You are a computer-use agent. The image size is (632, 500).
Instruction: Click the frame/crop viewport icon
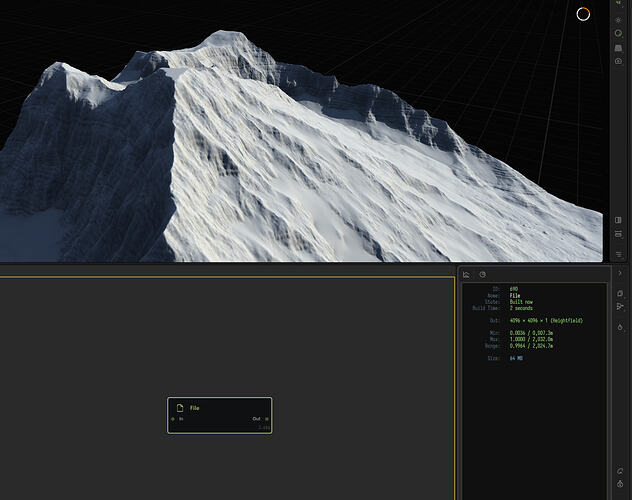(x=618, y=234)
